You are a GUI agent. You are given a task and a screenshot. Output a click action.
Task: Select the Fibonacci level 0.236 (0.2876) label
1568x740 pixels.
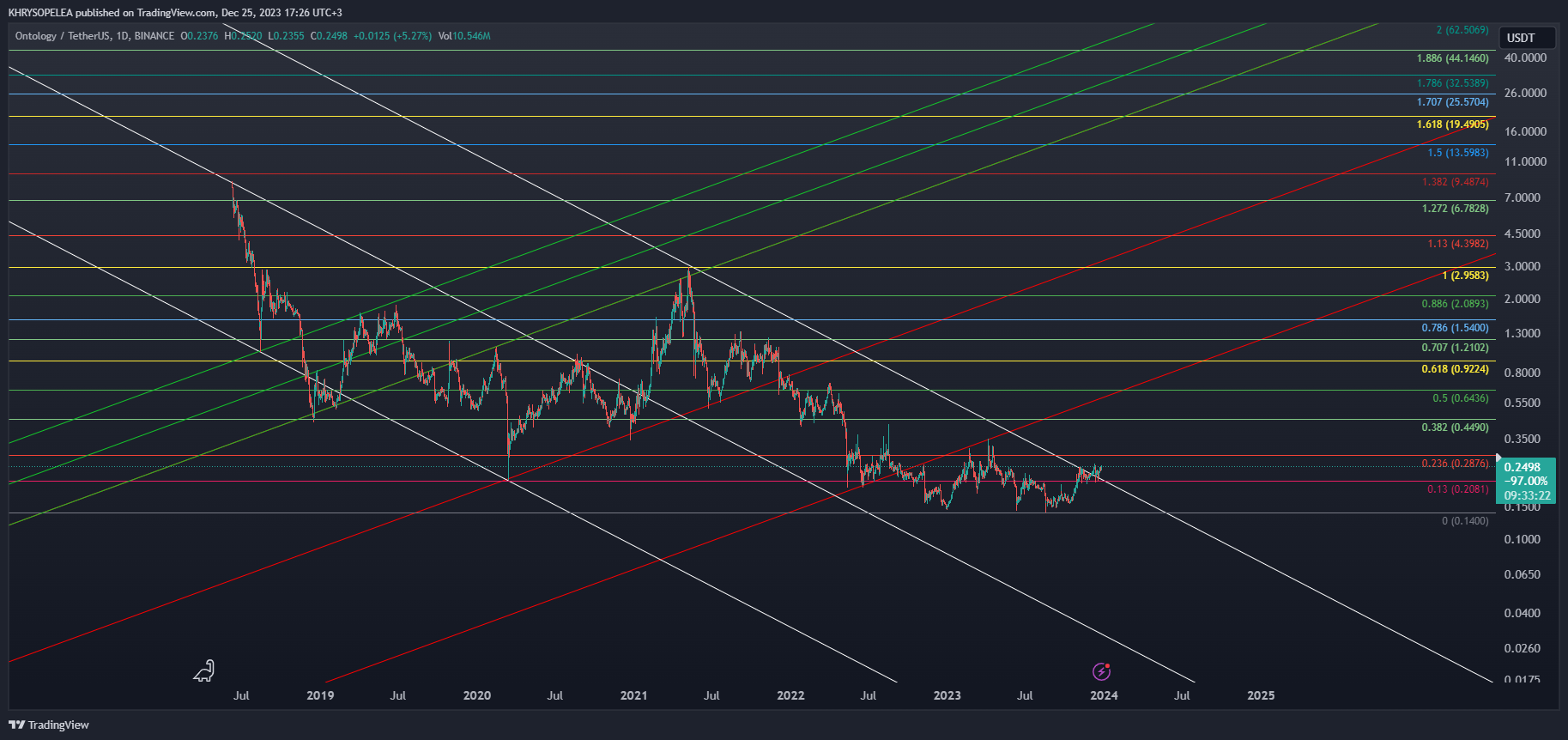coord(1455,464)
